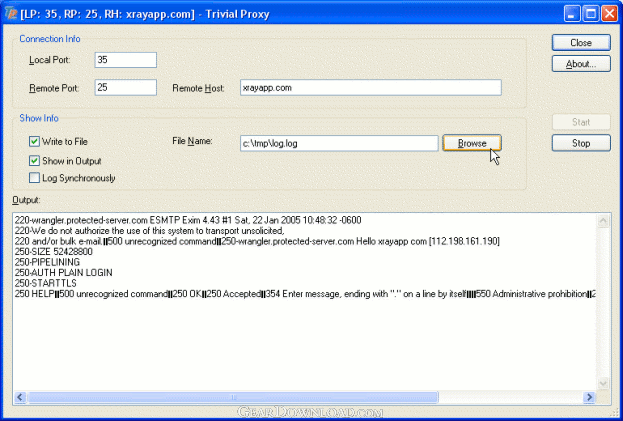Enable Log Synchronously checkbox

(x=34, y=178)
